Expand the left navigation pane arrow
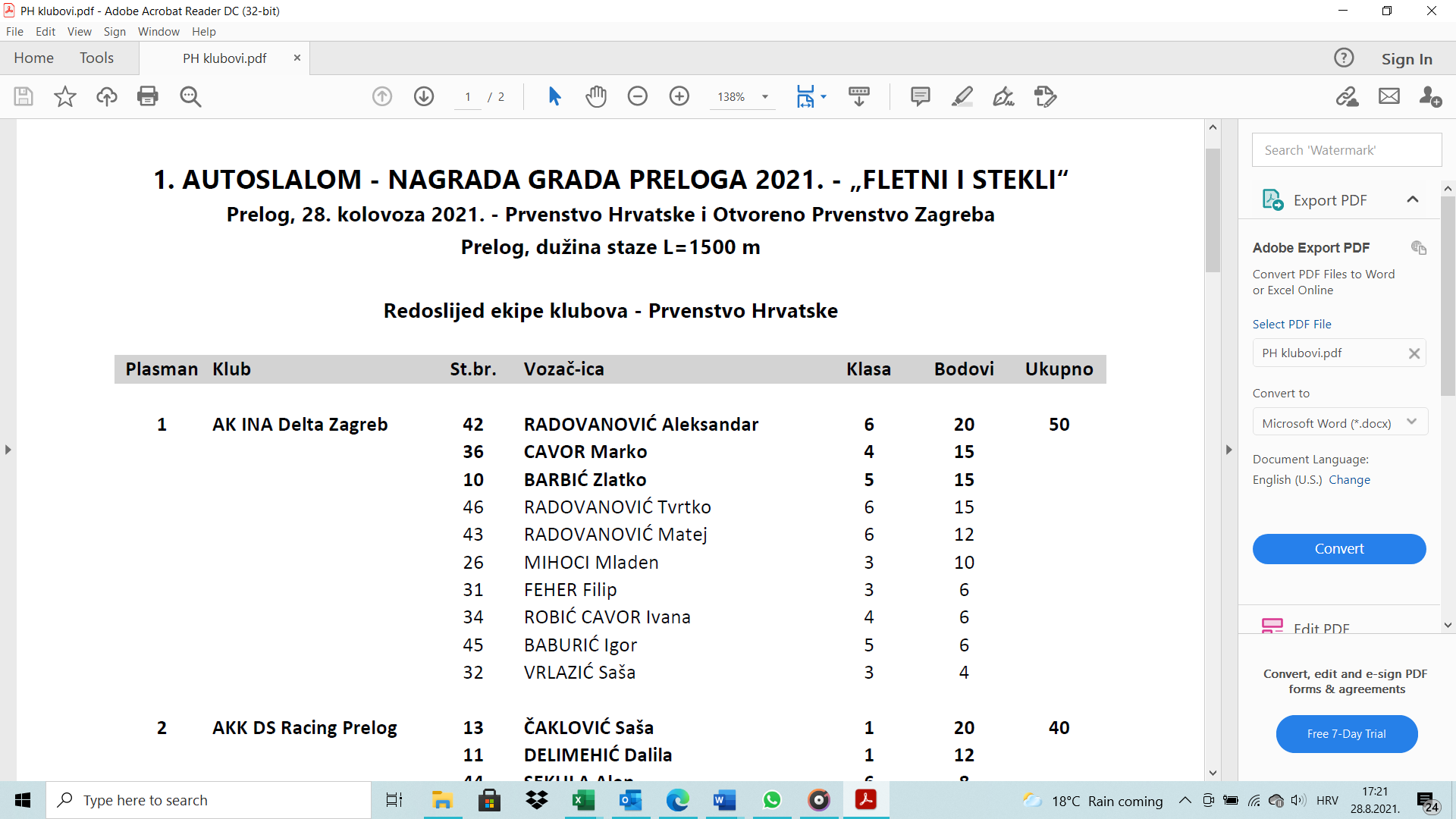 (x=8, y=450)
